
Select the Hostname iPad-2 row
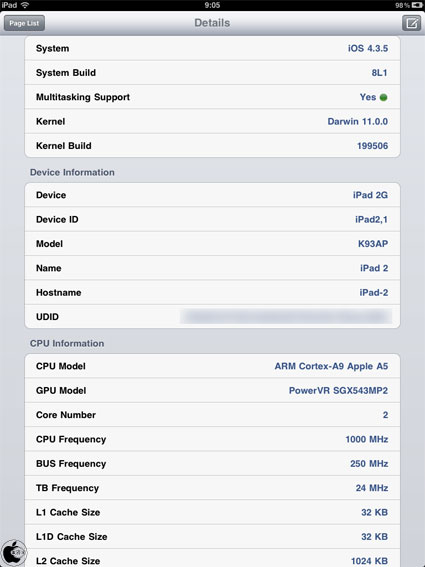coord(212,293)
